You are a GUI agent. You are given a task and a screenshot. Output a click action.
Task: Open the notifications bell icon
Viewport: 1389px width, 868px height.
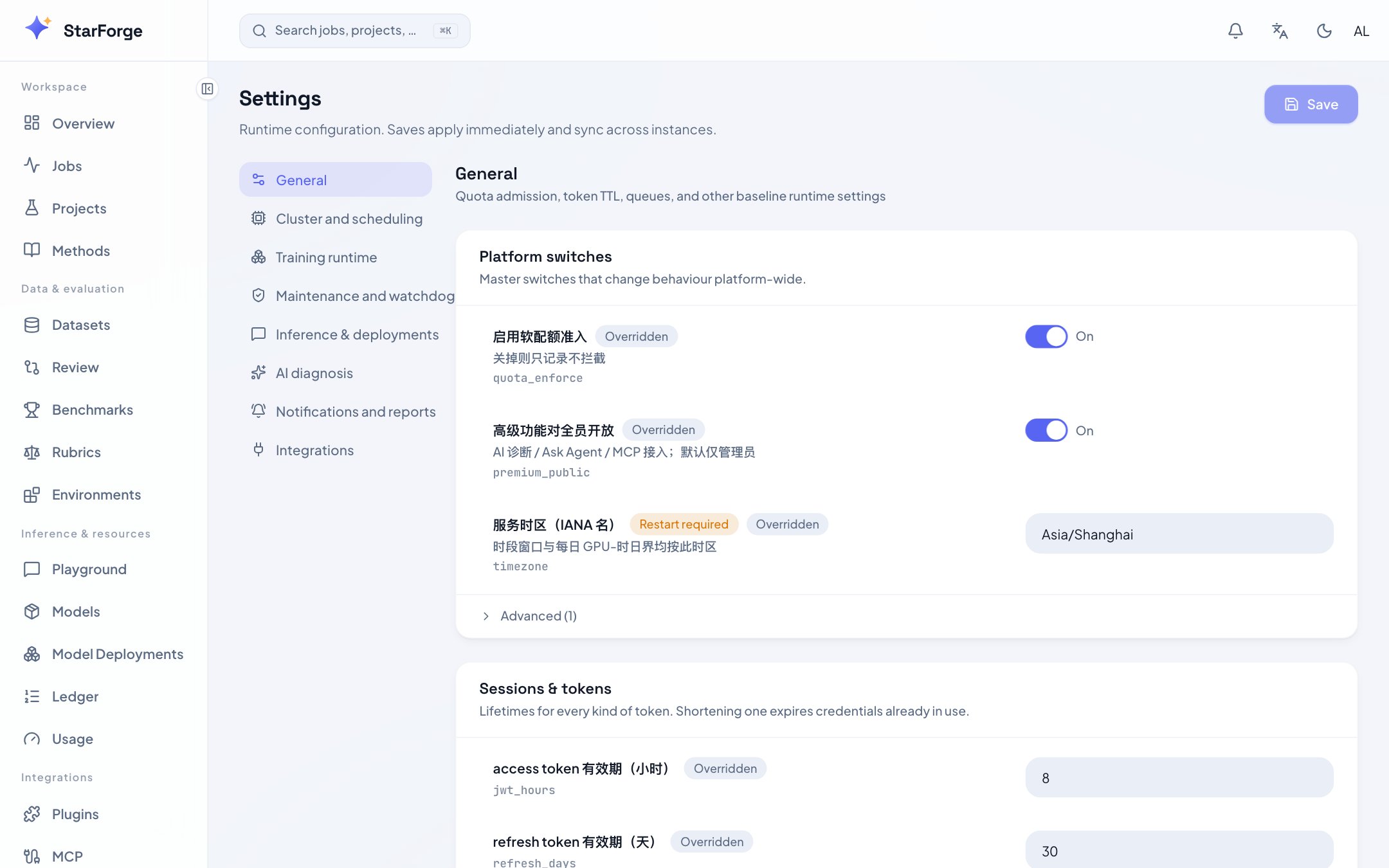pos(1235,31)
